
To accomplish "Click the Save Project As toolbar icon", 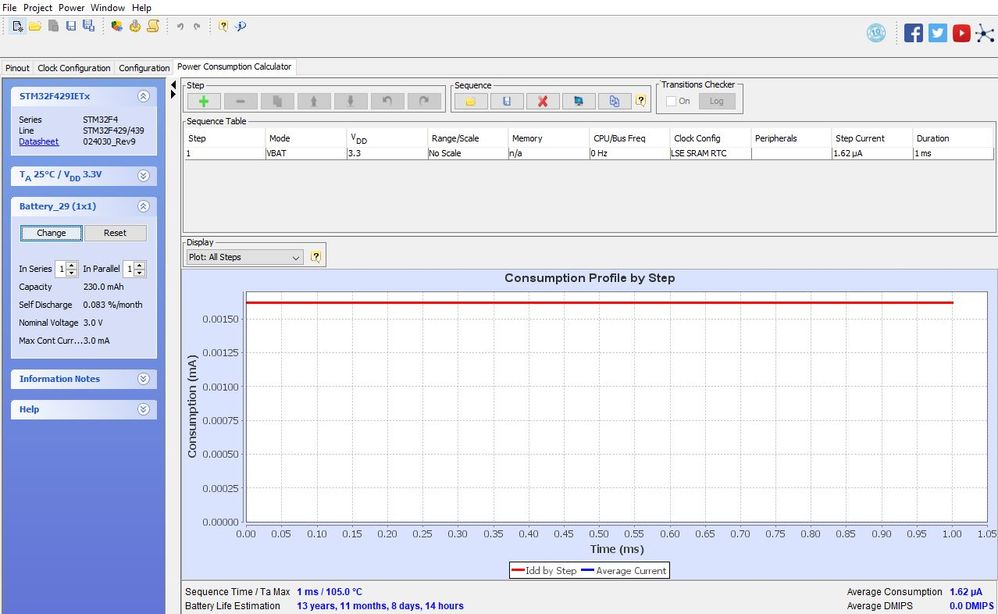I will pyautogui.click(x=88, y=26).
